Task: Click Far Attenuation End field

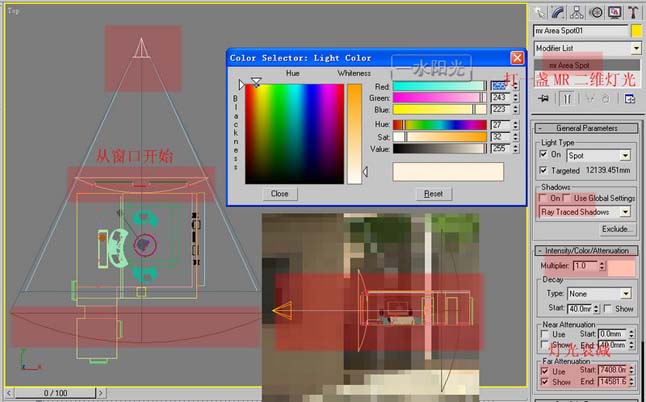Action: pos(612,382)
